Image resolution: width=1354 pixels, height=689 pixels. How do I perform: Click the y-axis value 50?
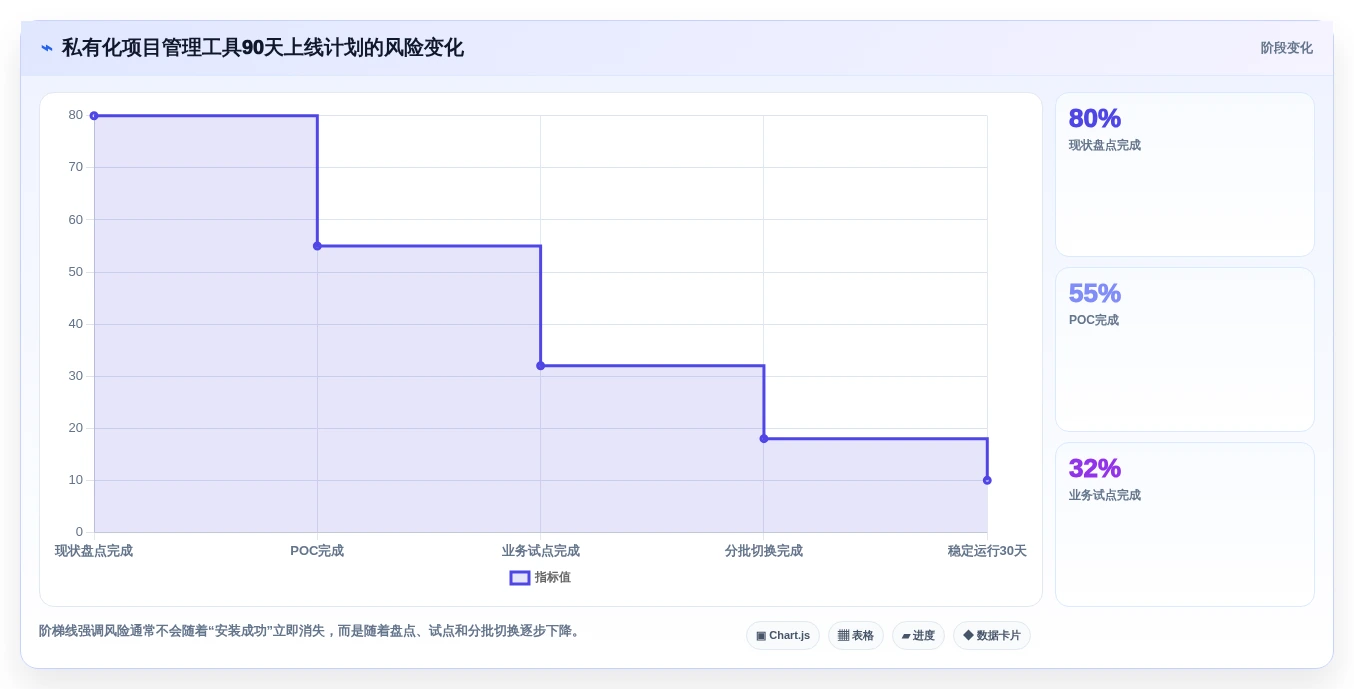(x=76, y=272)
